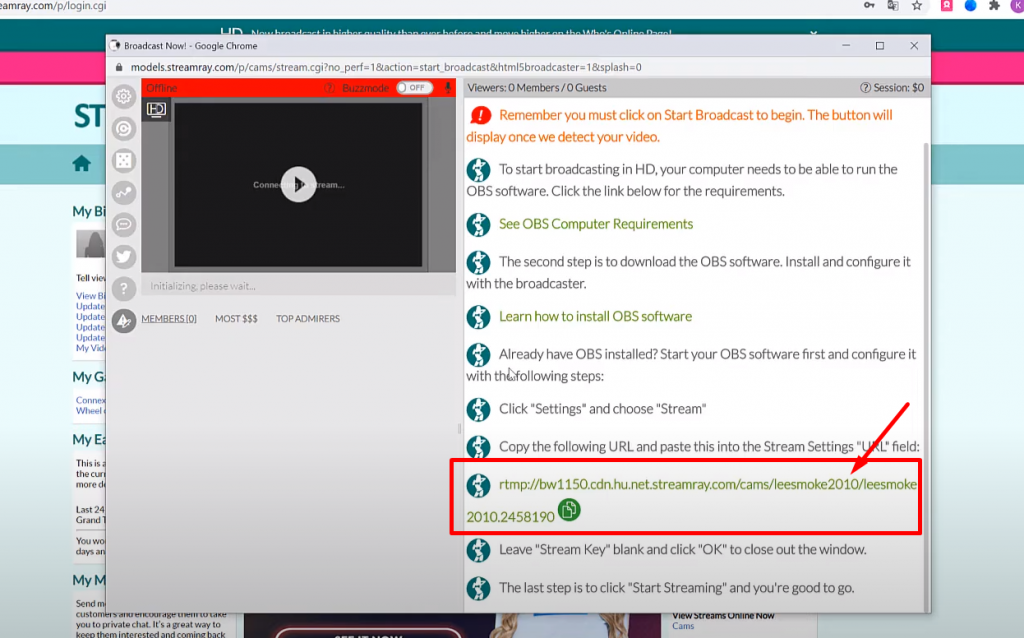Click the Offline status label

tap(161, 88)
